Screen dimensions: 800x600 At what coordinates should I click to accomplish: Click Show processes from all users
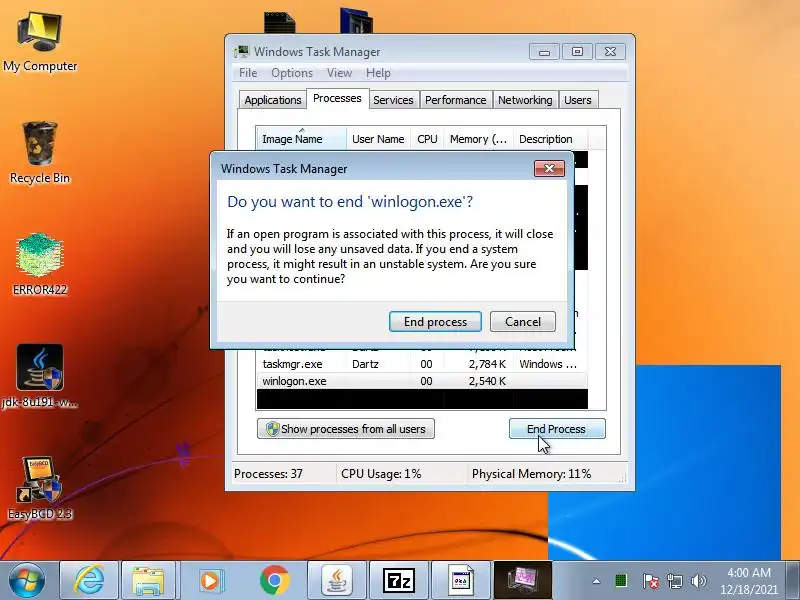click(346, 429)
